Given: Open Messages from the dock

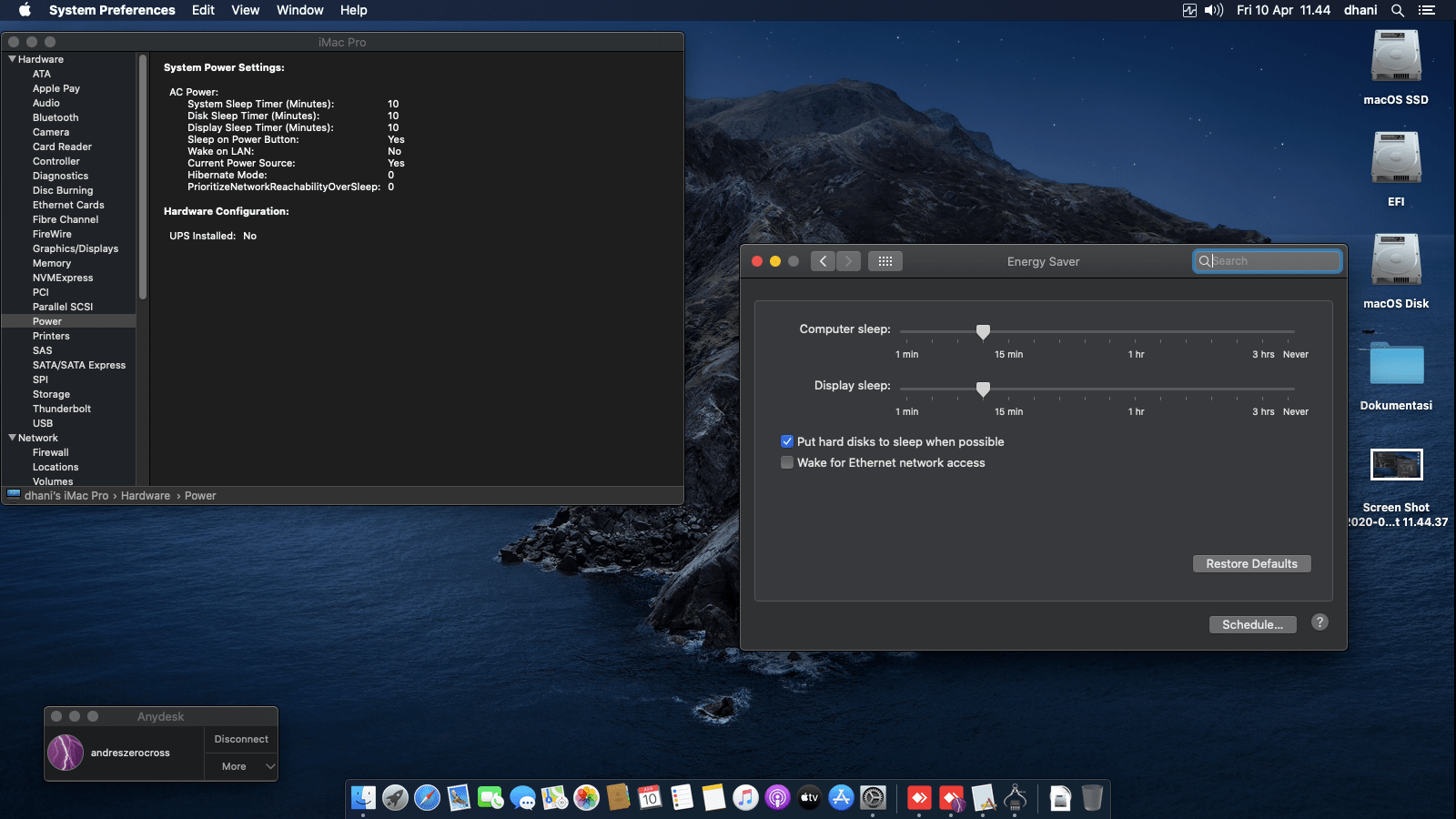Looking at the screenshot, I should tap(522, 798).
